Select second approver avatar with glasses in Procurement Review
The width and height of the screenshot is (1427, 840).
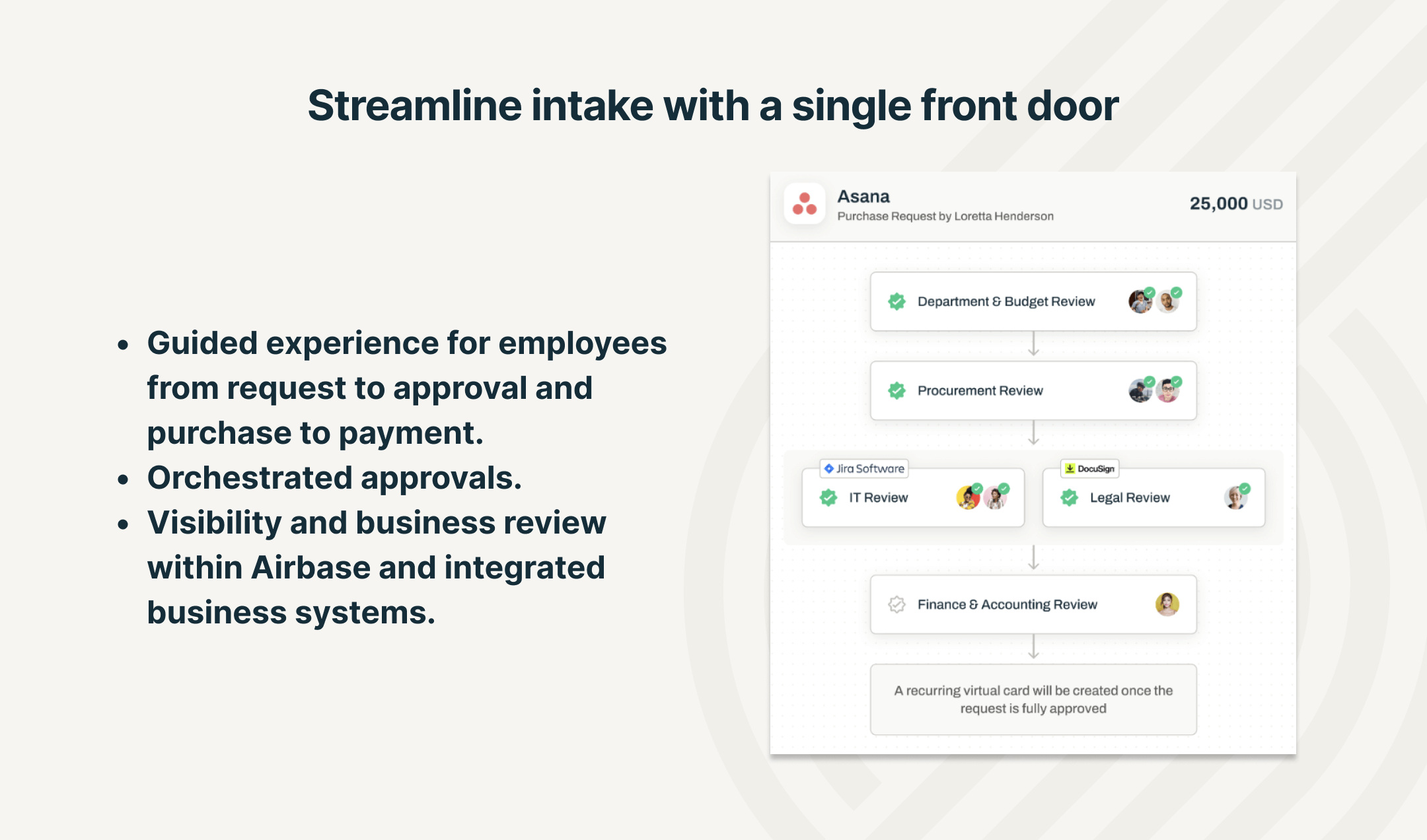(1168, 391)
